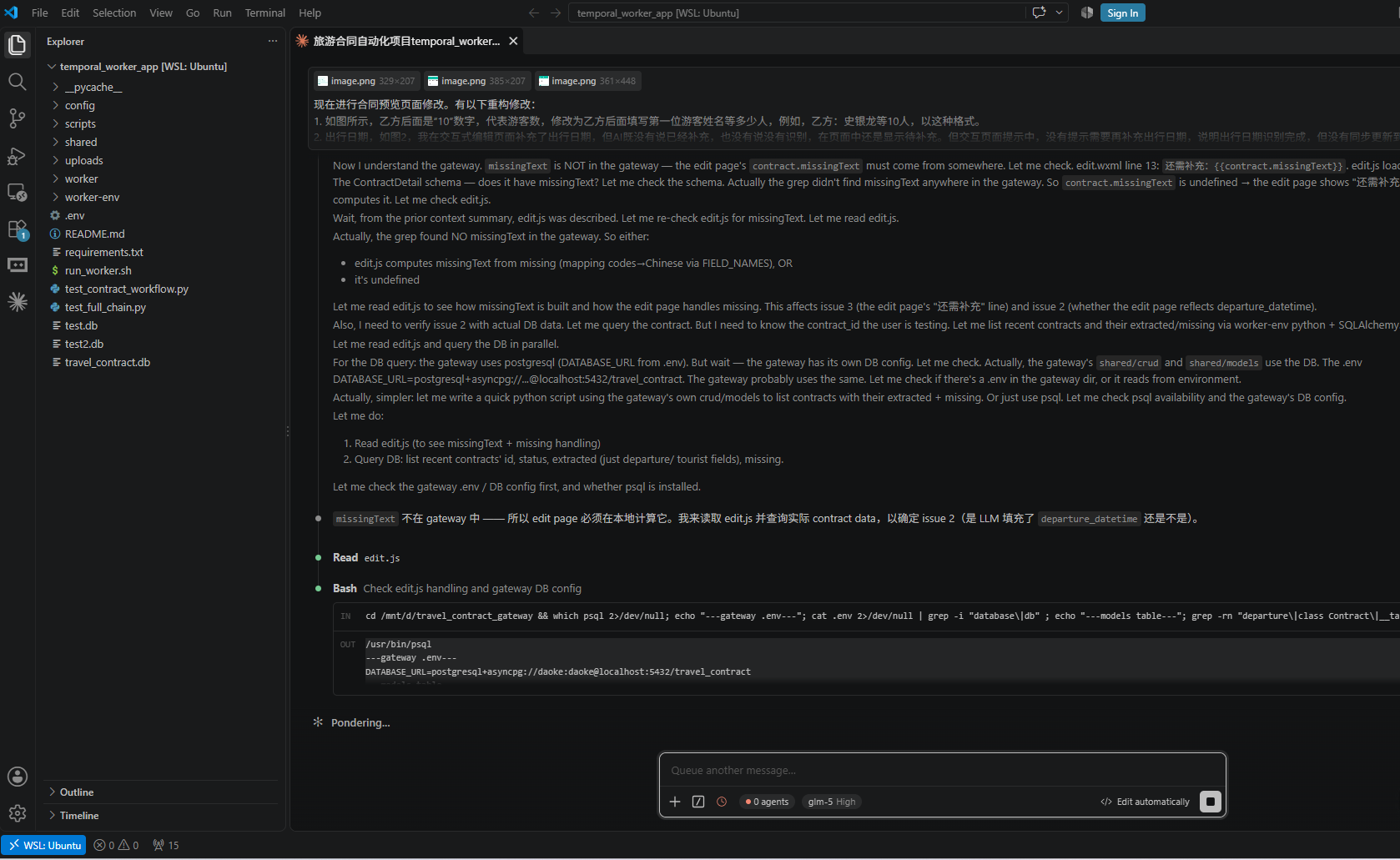This screenshot has height=860, width=1400.
Task: Open the Extensions view
Action: [x=18, y=229]
